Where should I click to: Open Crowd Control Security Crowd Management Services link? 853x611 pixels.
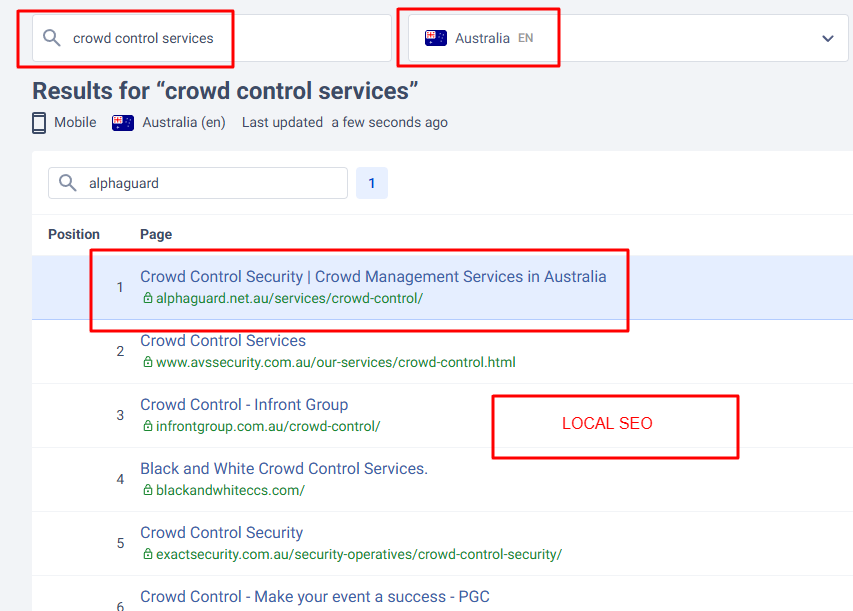[x=373, y=276]
